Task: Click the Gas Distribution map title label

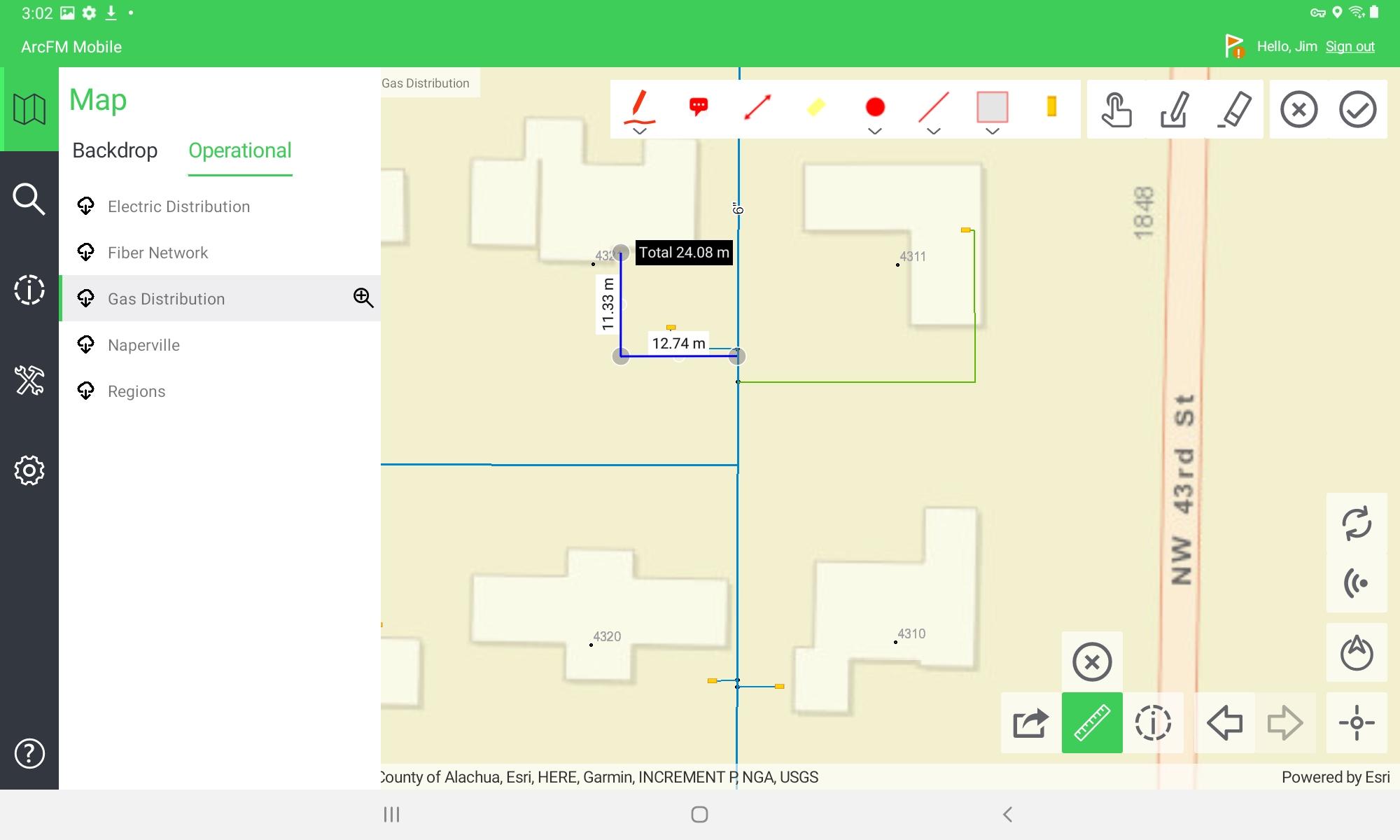Action: (x=426, y=83)
